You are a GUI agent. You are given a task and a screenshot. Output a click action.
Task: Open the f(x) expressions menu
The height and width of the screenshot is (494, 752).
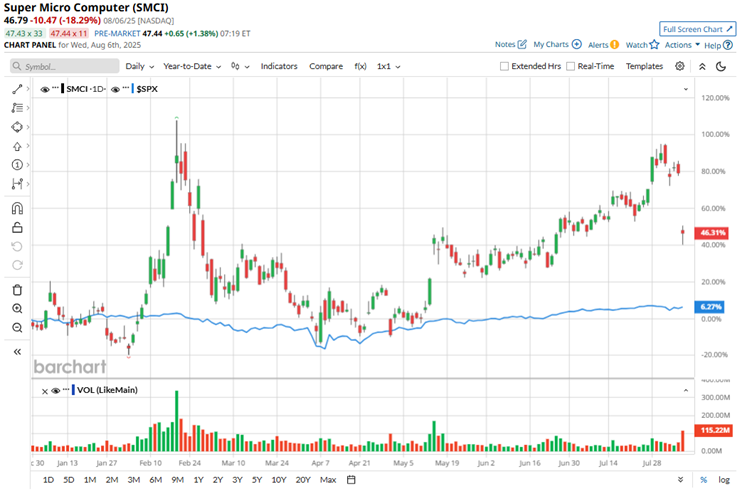click(360, 66)
